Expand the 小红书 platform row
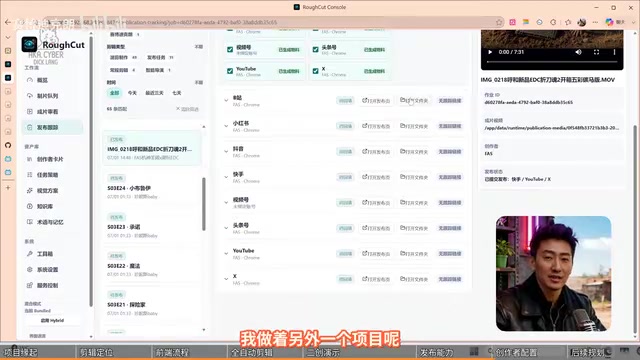Screen dimensions: 640x360 pyautogui.click(x=226, y=126)
